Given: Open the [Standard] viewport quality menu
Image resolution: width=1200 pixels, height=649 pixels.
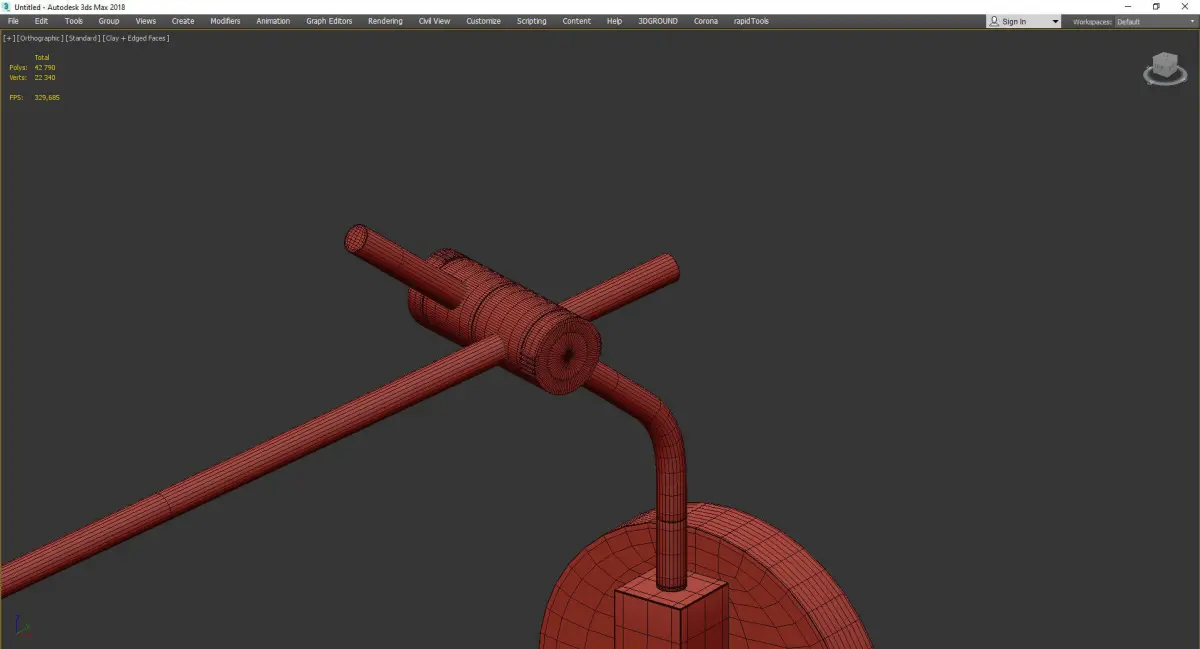Looking at the screenshot, I should click(82, 38).
